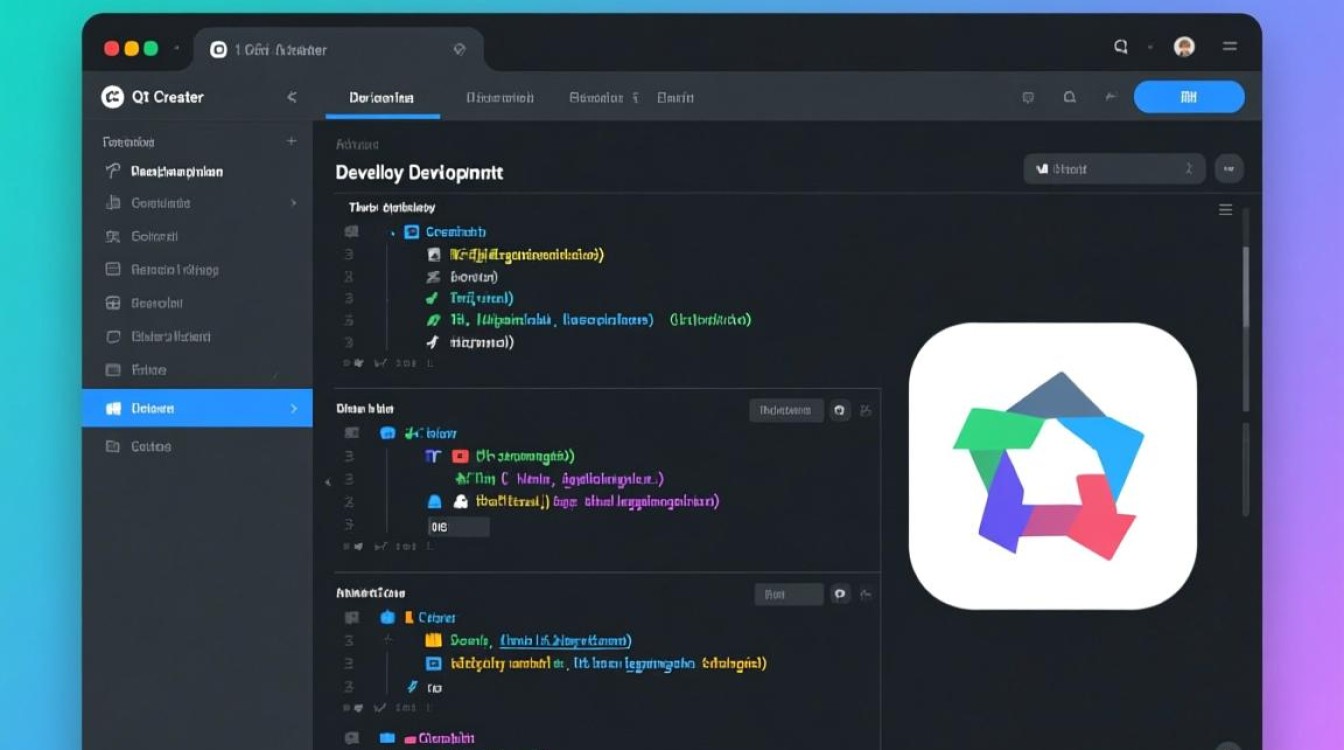Collapse the sidebar with the Qt Creator header chevron
Image resolution: width=1344 pixels, height=750 pixels.
(292, 97)
